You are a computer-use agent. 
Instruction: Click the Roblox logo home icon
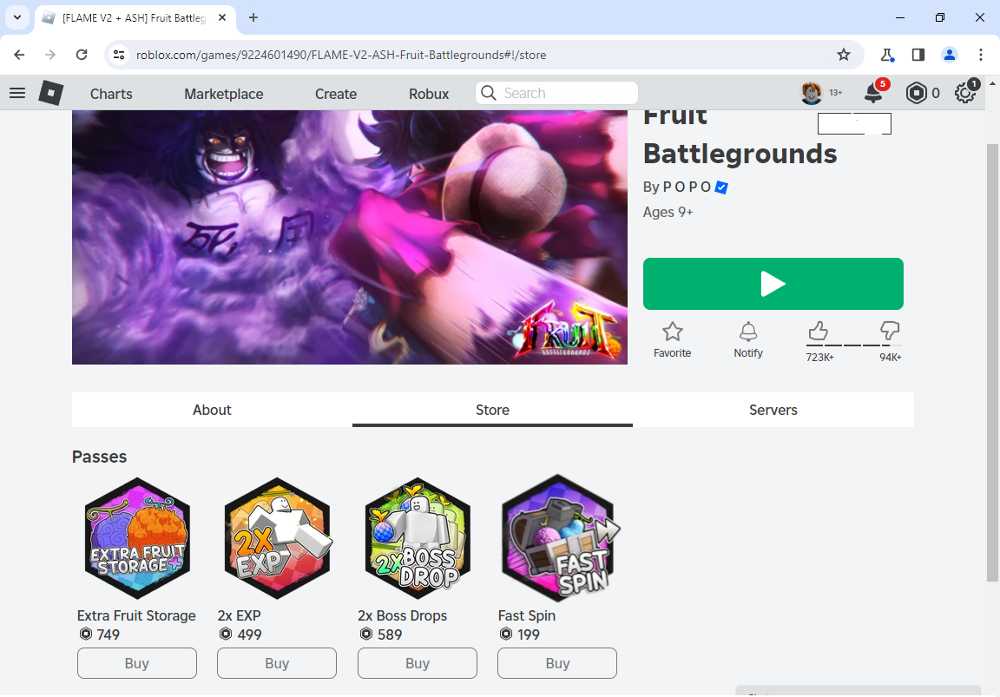pos(51,93)
